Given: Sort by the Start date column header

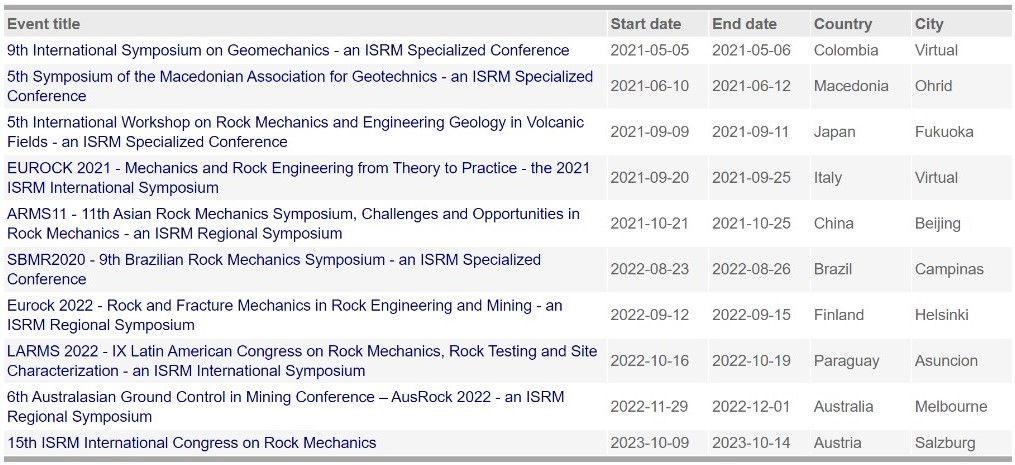Looking at the screenshot, I should click(646, 24).
